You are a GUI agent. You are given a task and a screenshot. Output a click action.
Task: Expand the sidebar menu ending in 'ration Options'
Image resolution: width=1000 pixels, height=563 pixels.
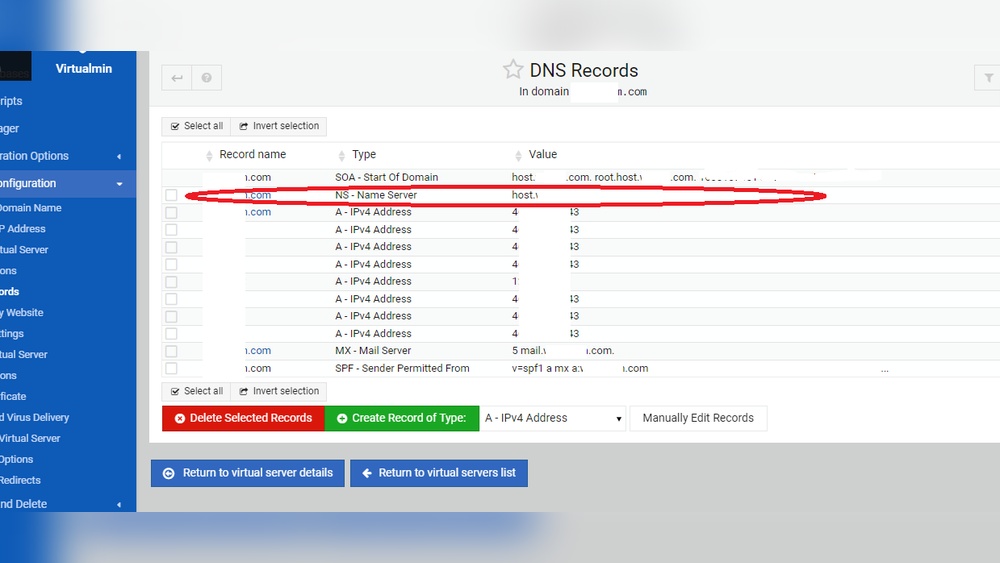(x=68, y=156)
